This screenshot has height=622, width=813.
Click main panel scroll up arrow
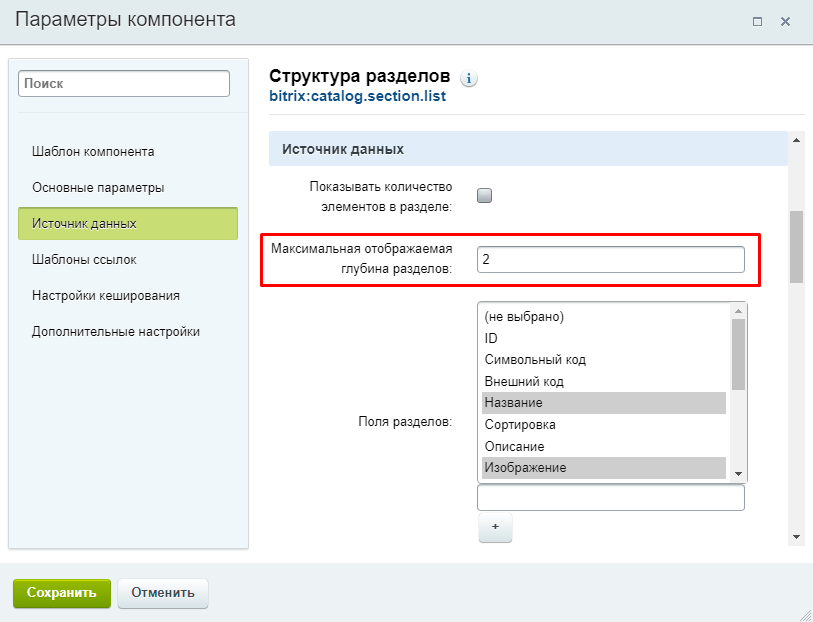coord(796,140)
